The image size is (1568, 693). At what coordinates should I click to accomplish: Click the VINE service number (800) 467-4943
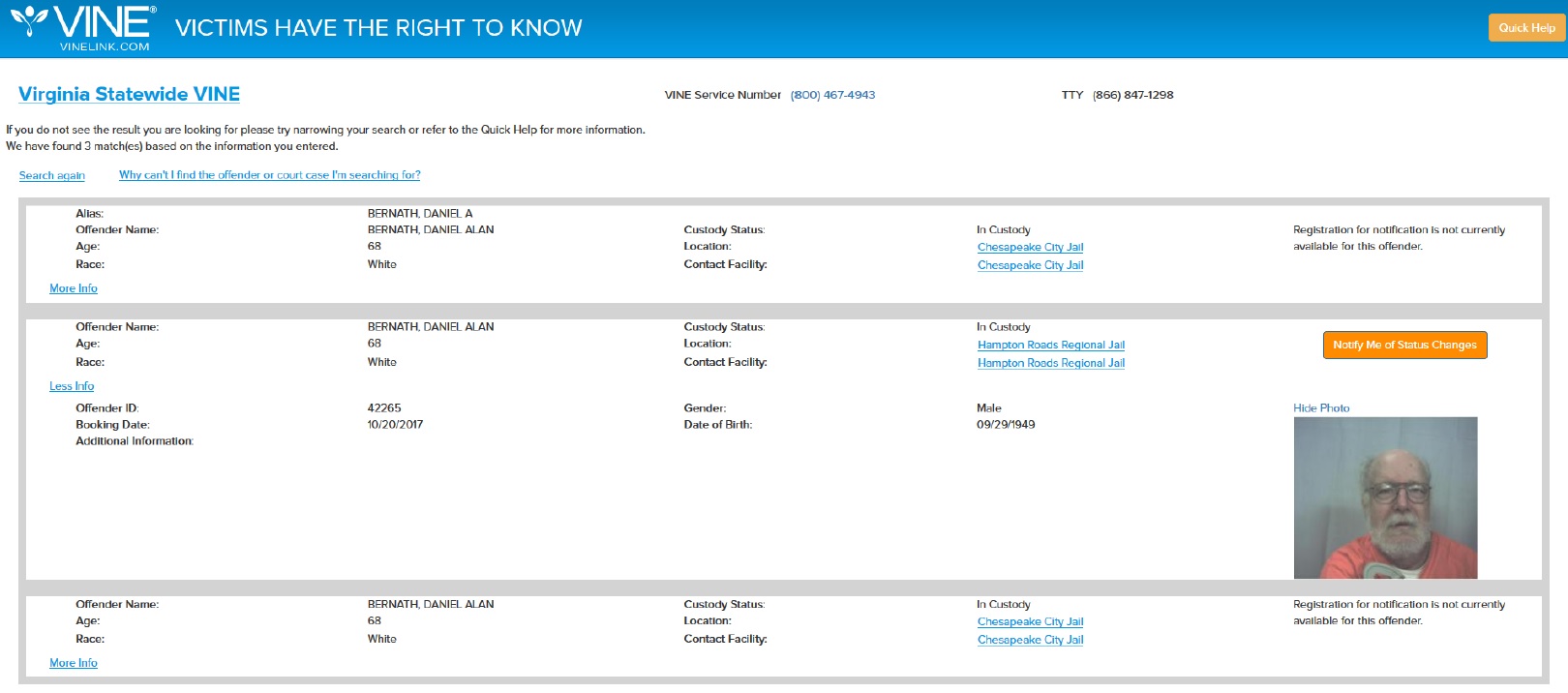click(x=832, y=95)
